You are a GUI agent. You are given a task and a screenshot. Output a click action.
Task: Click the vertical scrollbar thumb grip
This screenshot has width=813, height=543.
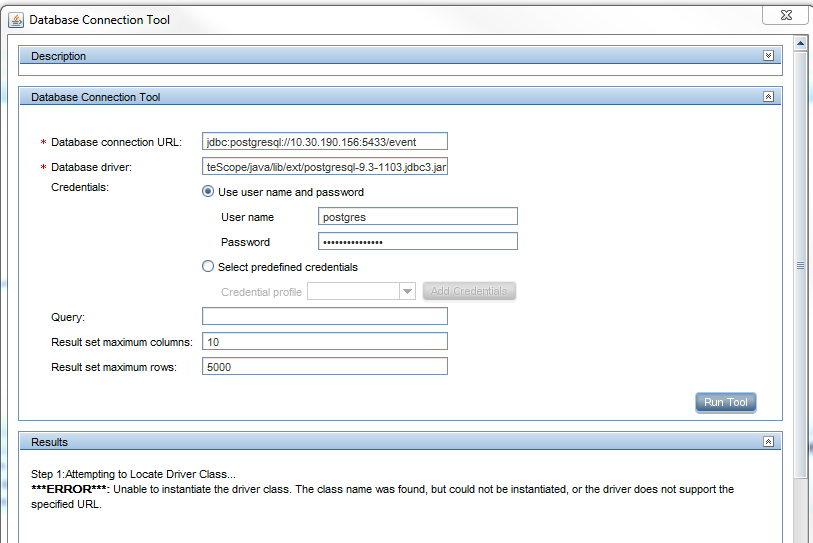coord(800,265)
